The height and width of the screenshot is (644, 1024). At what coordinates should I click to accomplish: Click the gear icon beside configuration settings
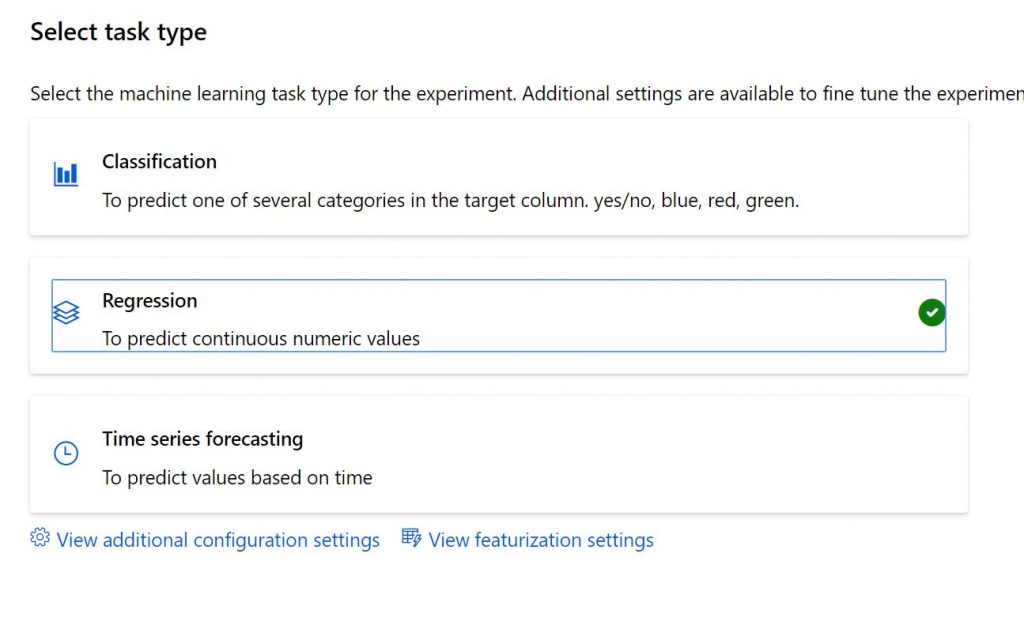point(40,538)
